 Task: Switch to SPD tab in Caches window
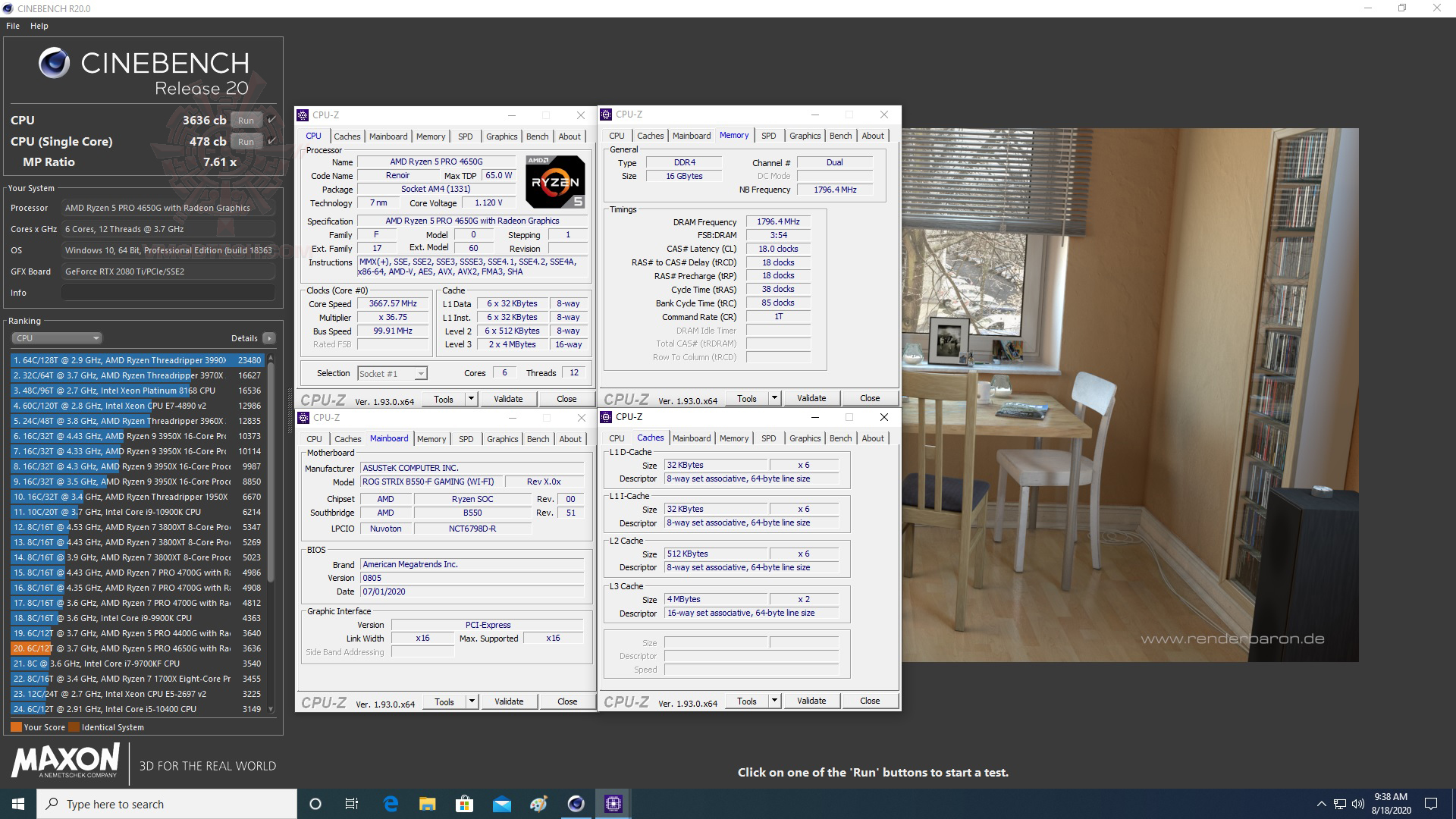[768, 438]
